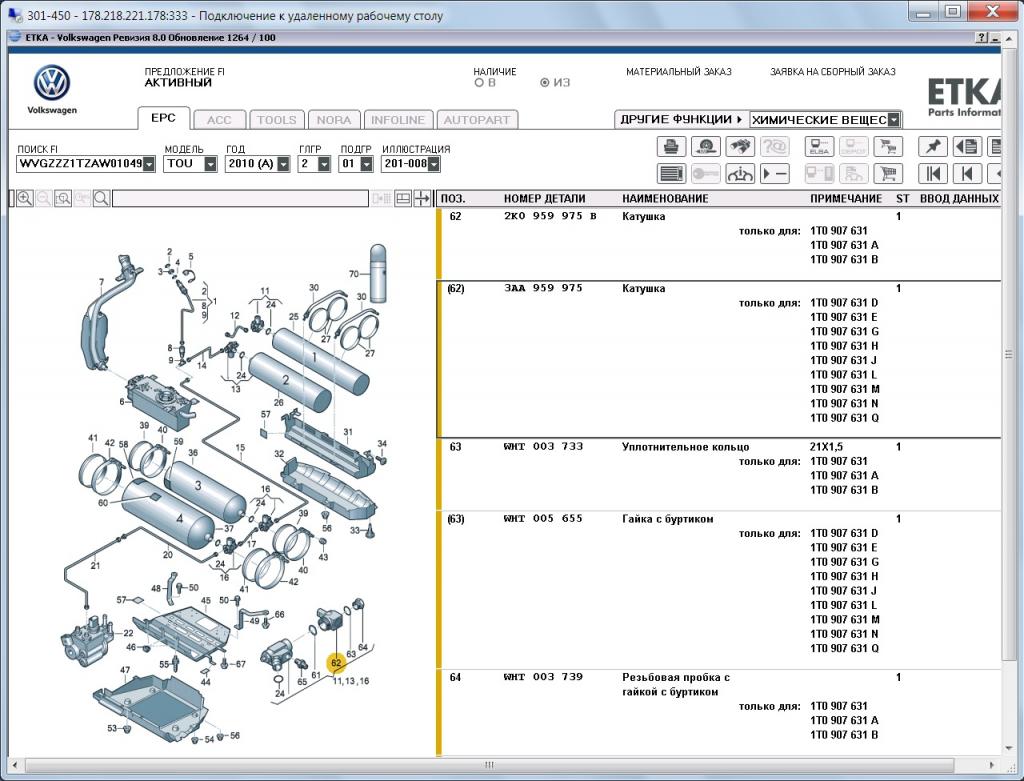1024x781 pixels.
Task: Click the gauge icon beside the printer
Action: coord(705,147)
